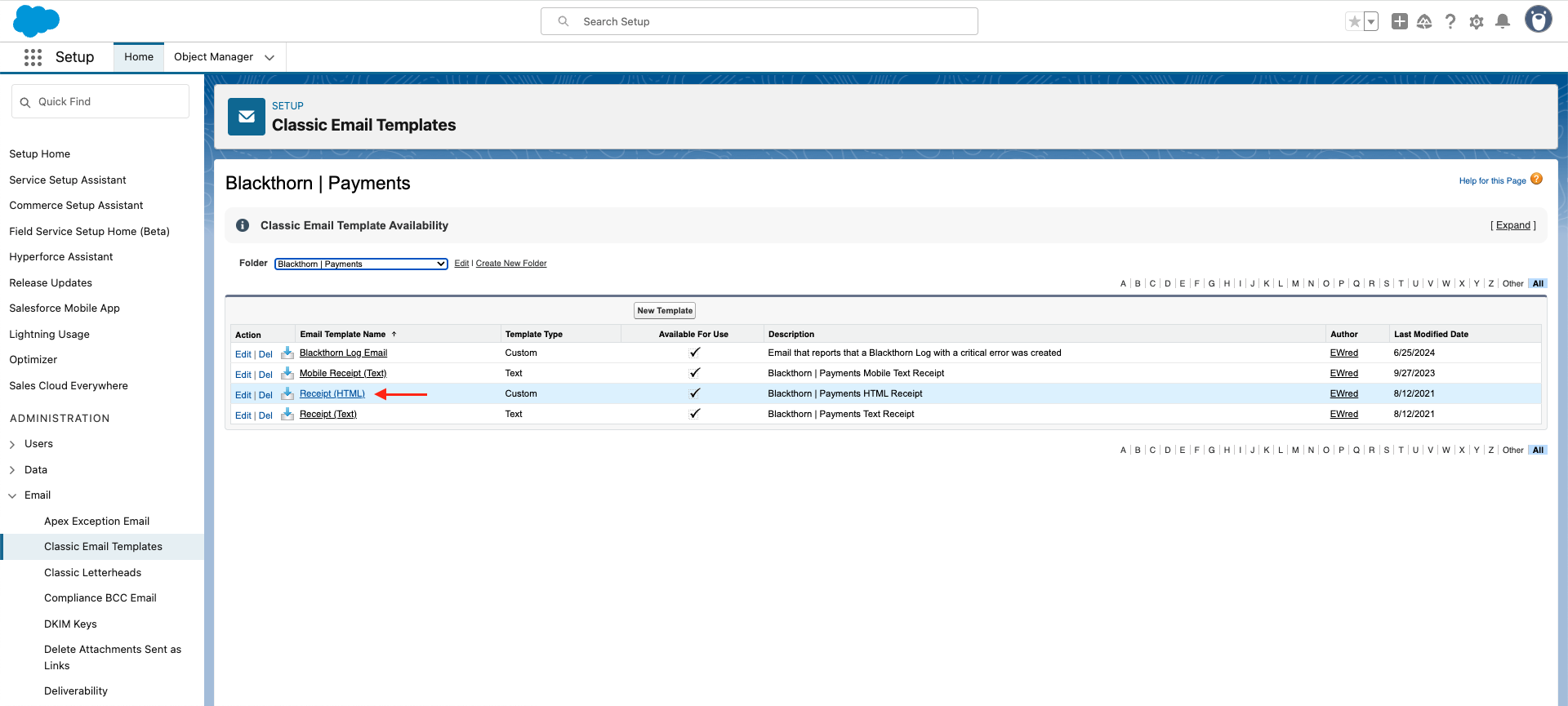This screenshot has height=706, width=1568.
Task: Open the favorites list dropdown arrow
Action: coord(1372,22)
